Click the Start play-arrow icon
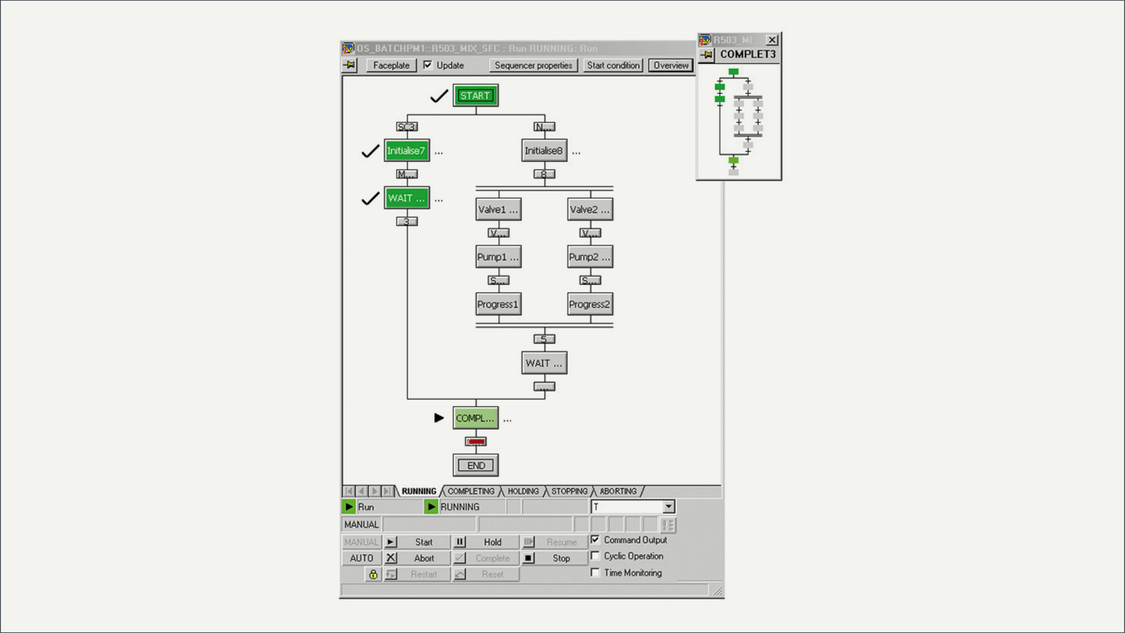The width and height of the screenshot is (1125, 633). 391,542
